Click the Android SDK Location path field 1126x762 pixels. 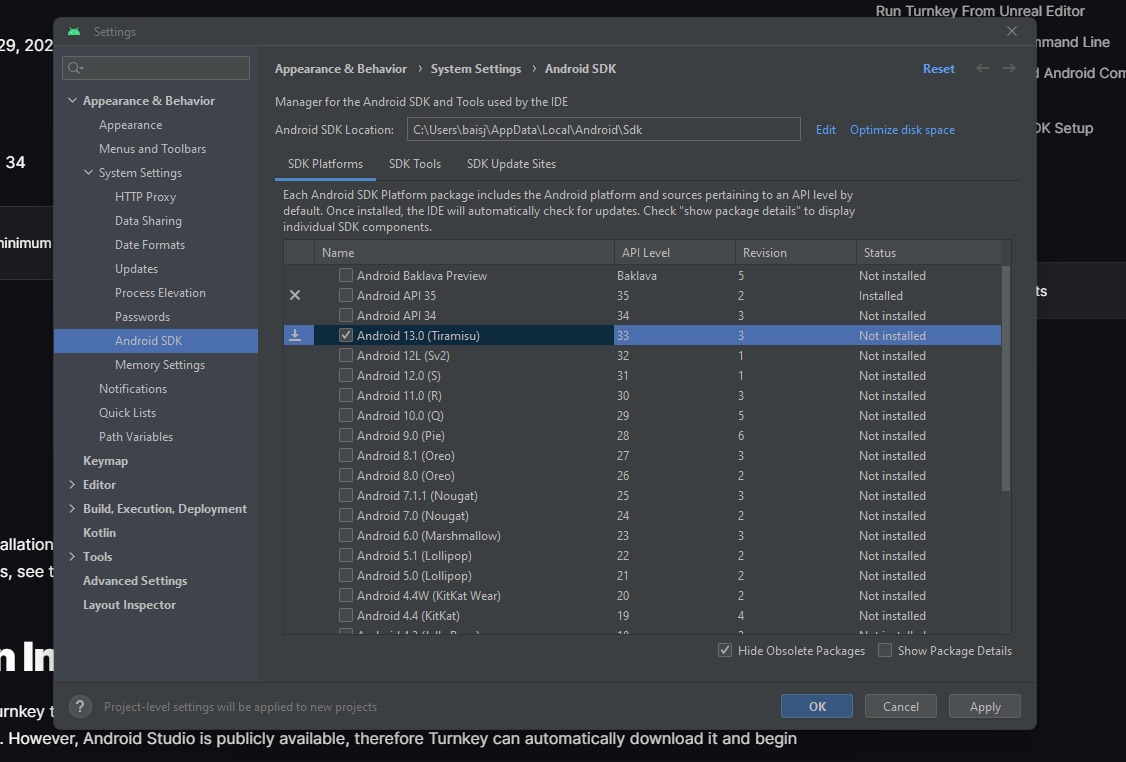[604, 129]
